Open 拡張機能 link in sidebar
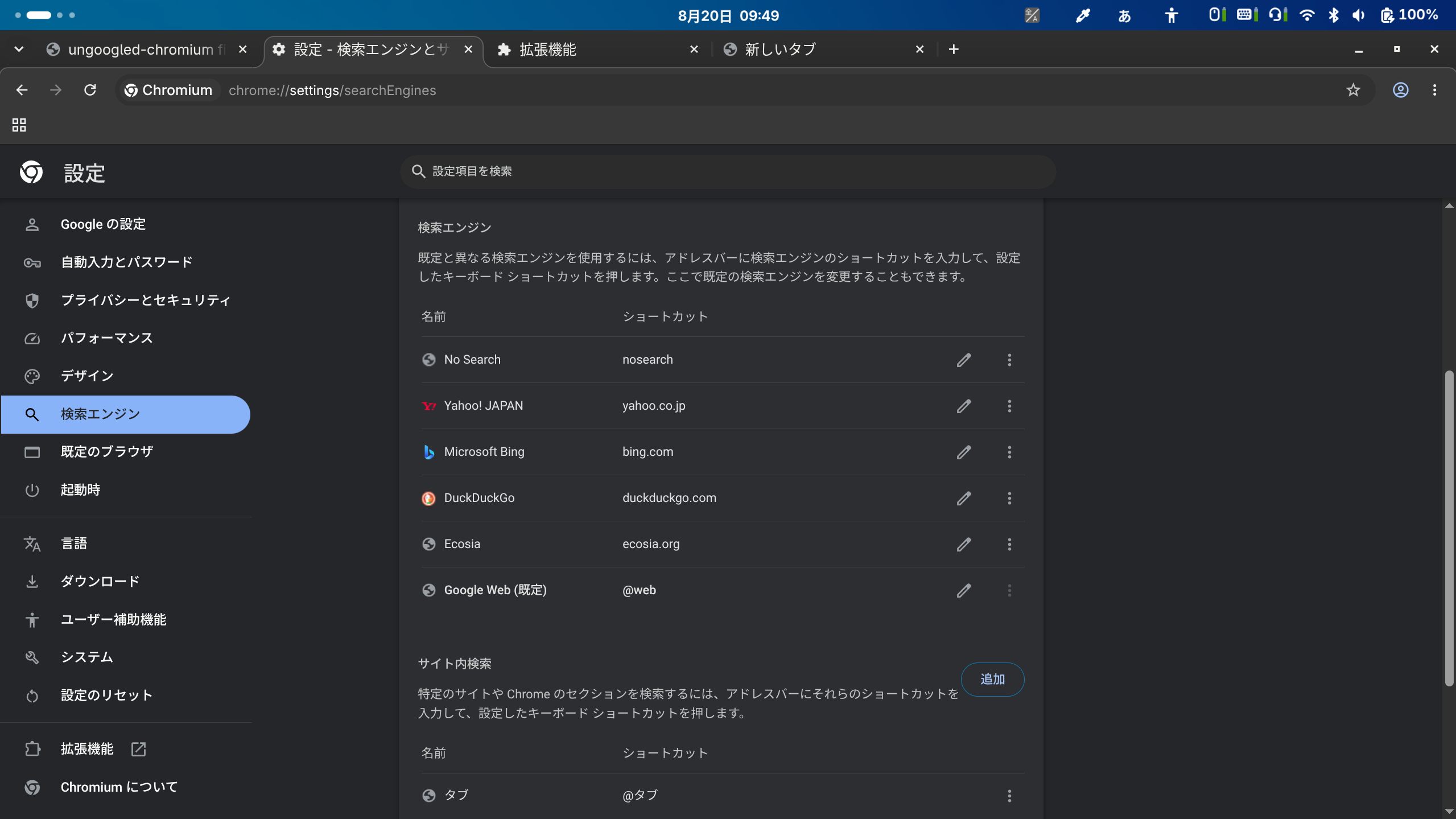 click(126, 749)
